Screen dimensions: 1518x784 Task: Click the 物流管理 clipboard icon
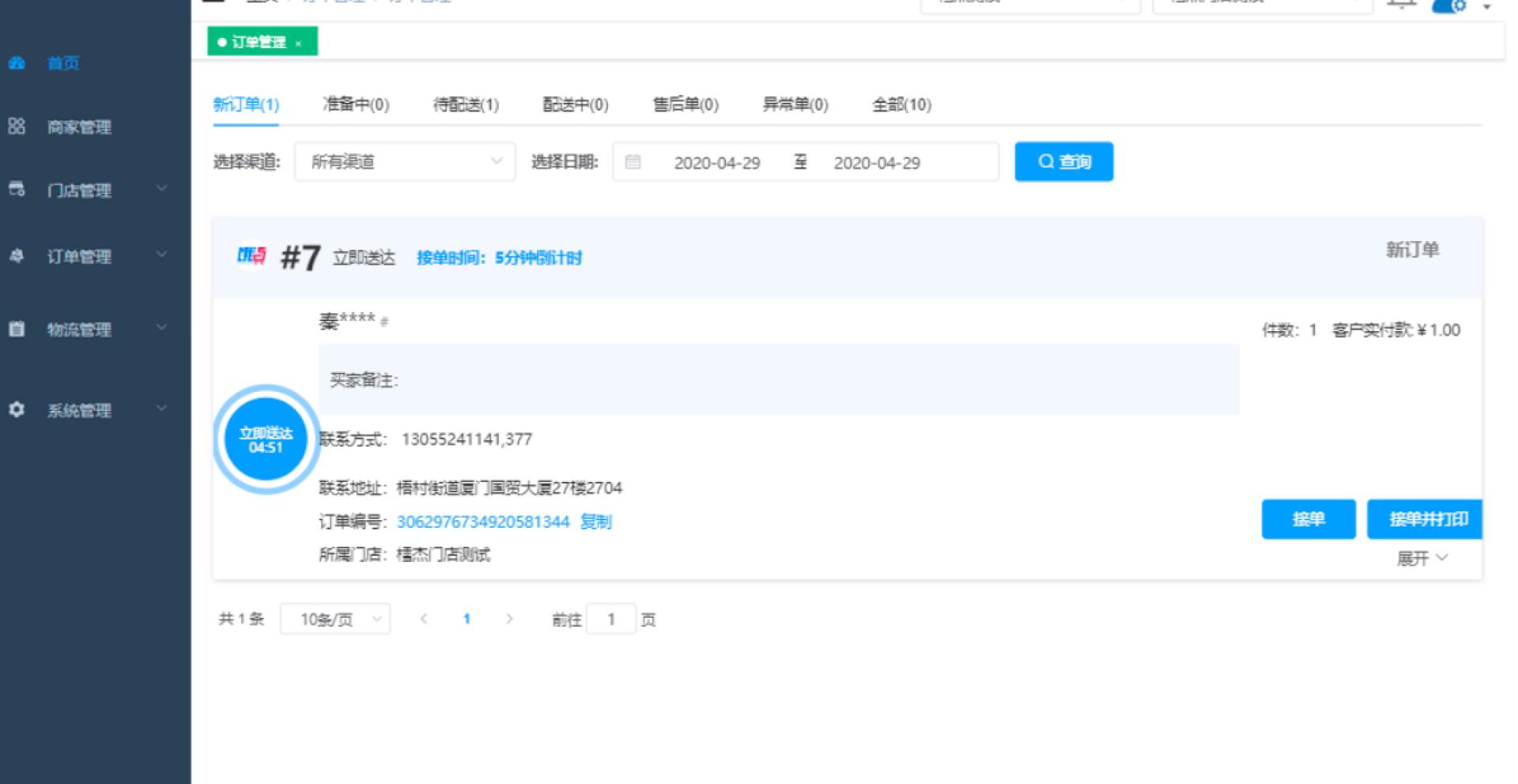point(17,329)
